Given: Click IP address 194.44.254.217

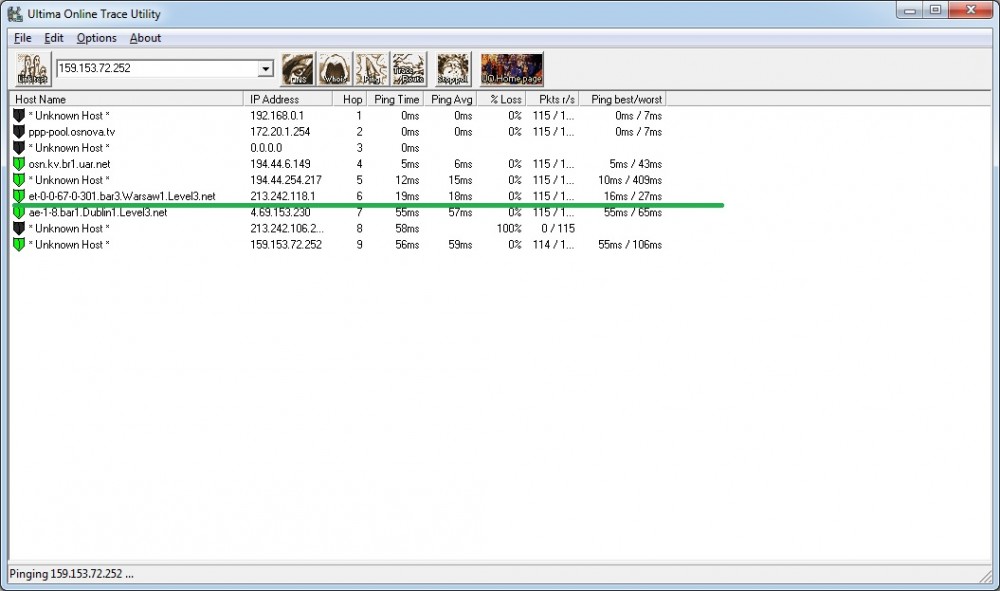Looking at the screenshot, I should click(286, 180).
